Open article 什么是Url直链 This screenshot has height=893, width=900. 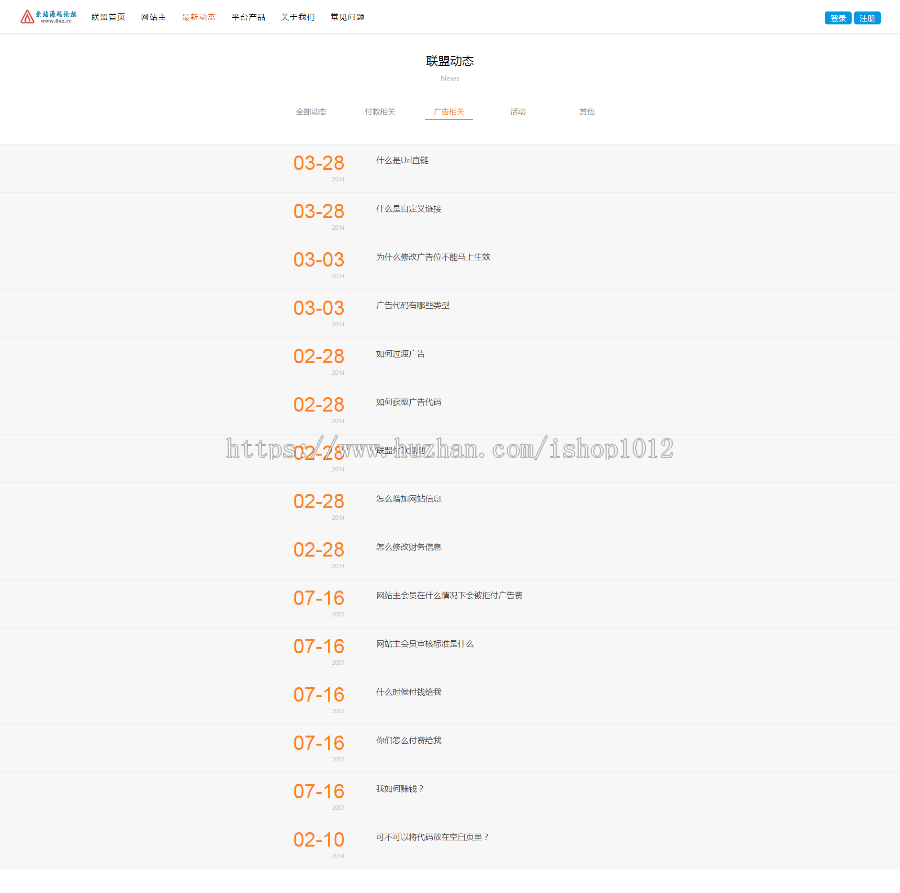402,160
